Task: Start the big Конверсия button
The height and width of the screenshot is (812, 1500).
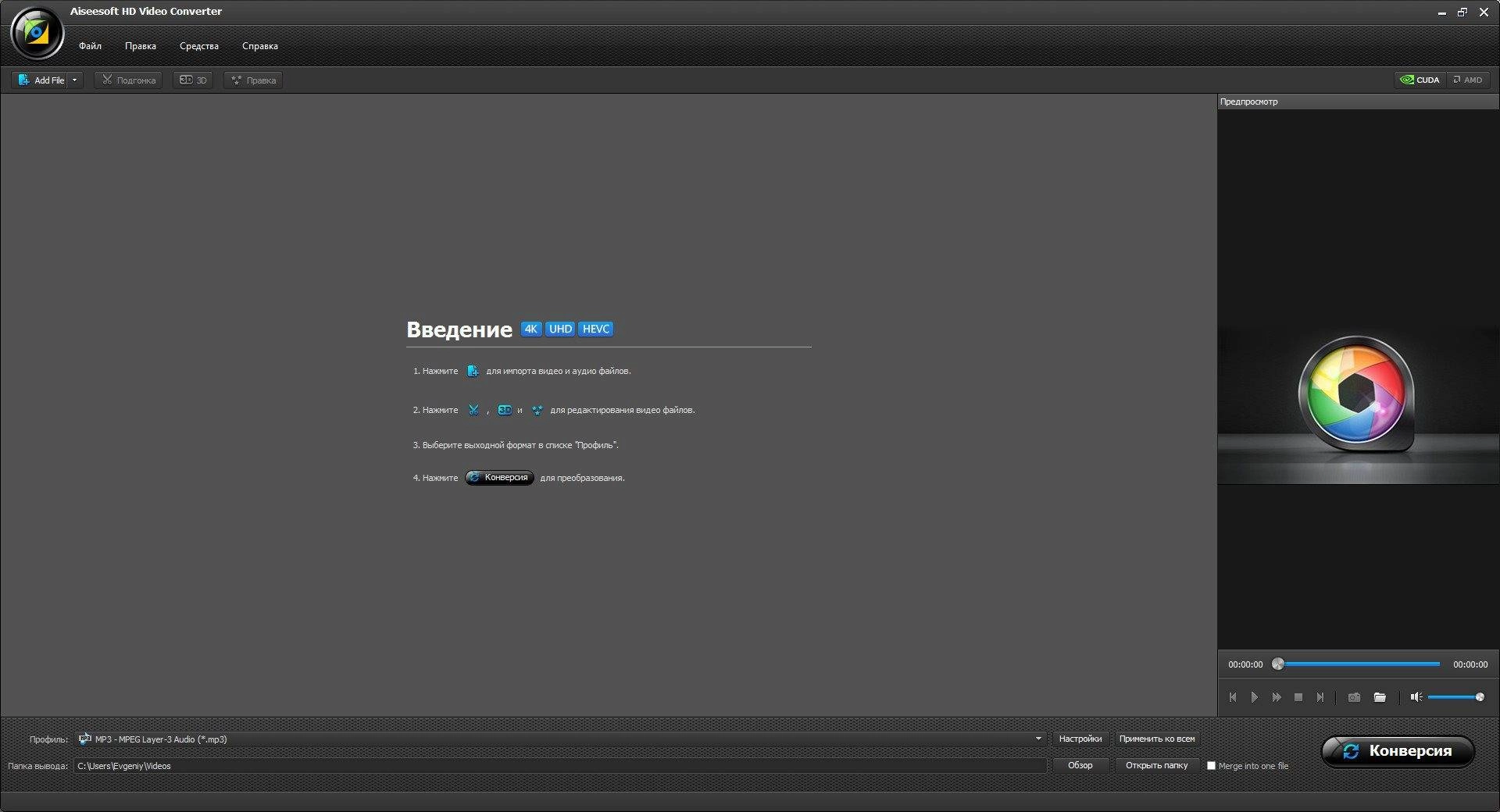Action: (1398, 751)
